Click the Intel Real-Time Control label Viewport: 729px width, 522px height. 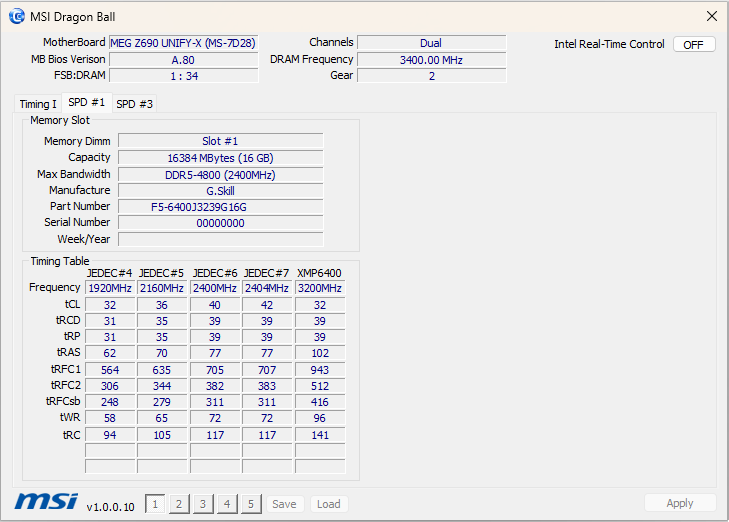(x=609, y=44)
